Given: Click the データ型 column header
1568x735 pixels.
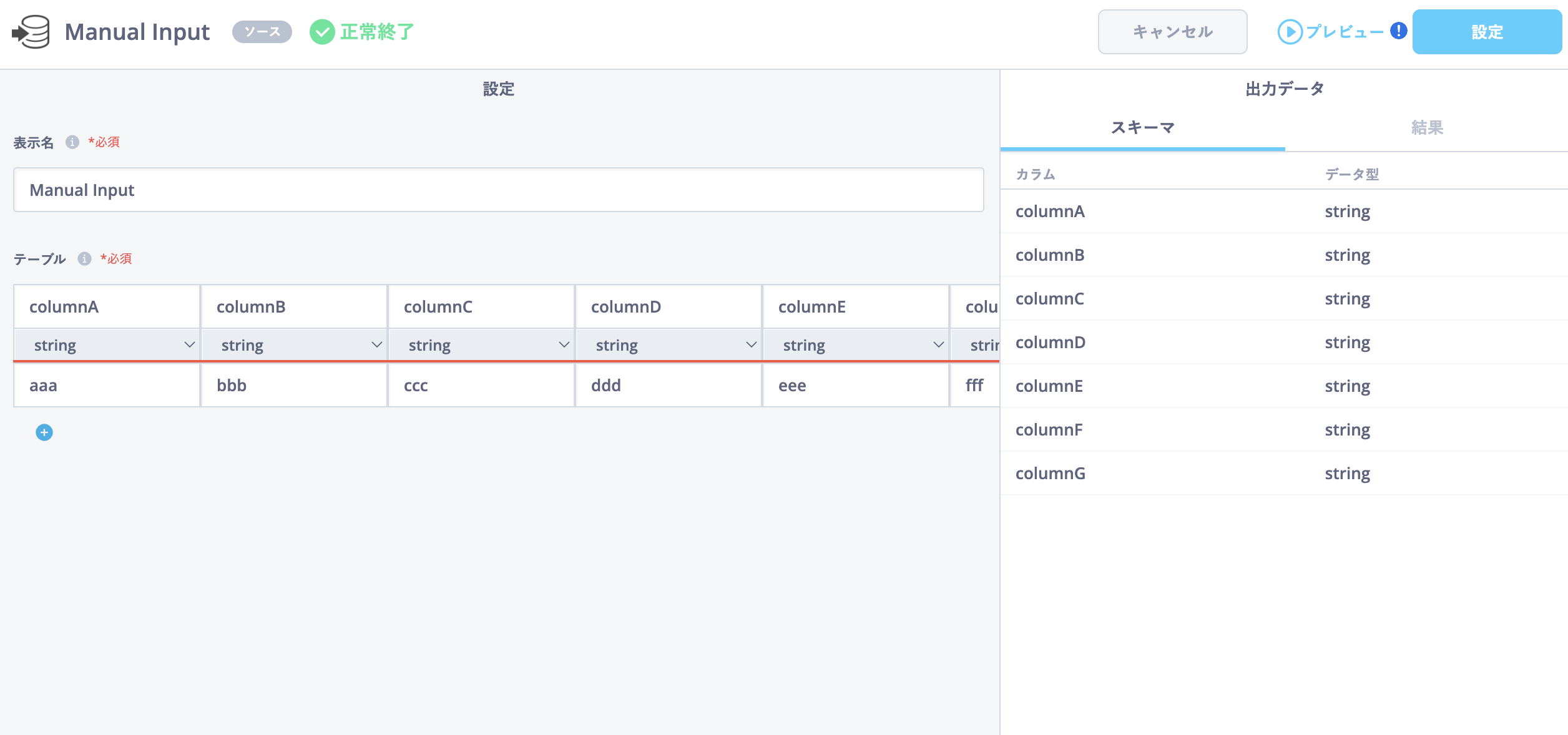Looking at the screenshot, I should (1352, 174).
